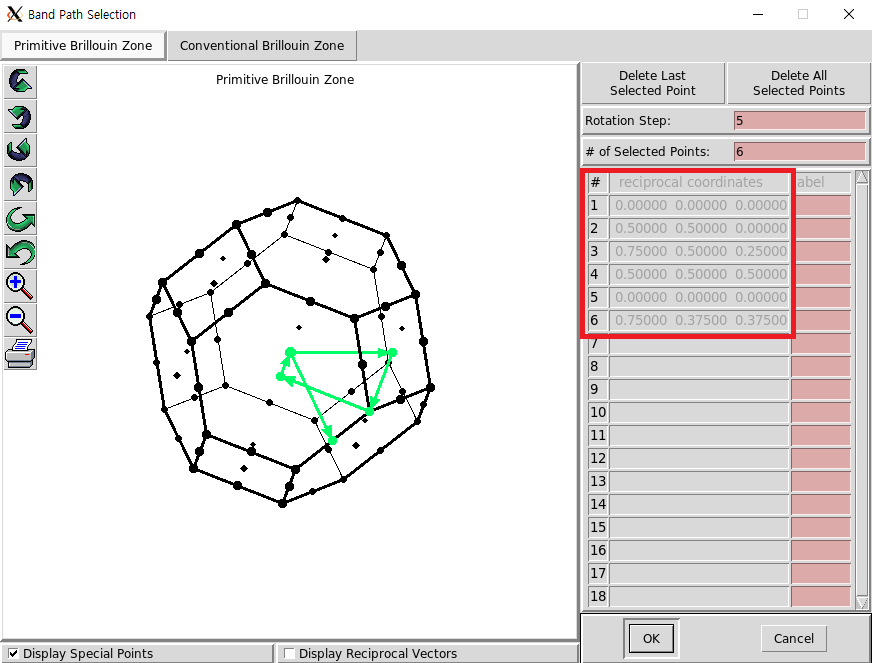Click the fourth rotate icon from top
The width and height of the screenshot is (872, 663).
point(20,184)
